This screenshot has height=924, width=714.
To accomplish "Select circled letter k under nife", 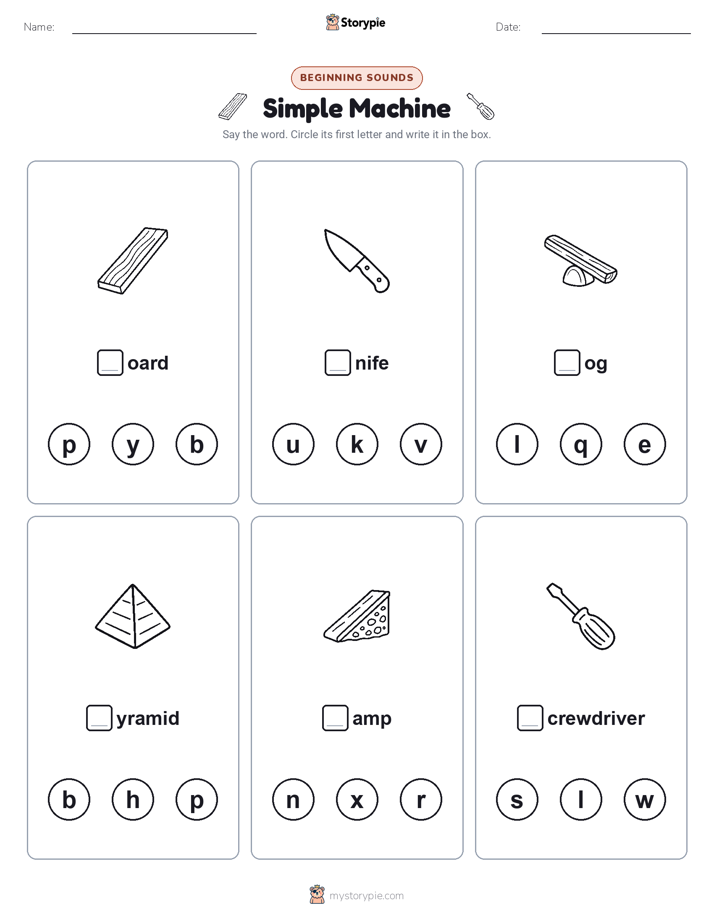I will (x=357, y=444).
